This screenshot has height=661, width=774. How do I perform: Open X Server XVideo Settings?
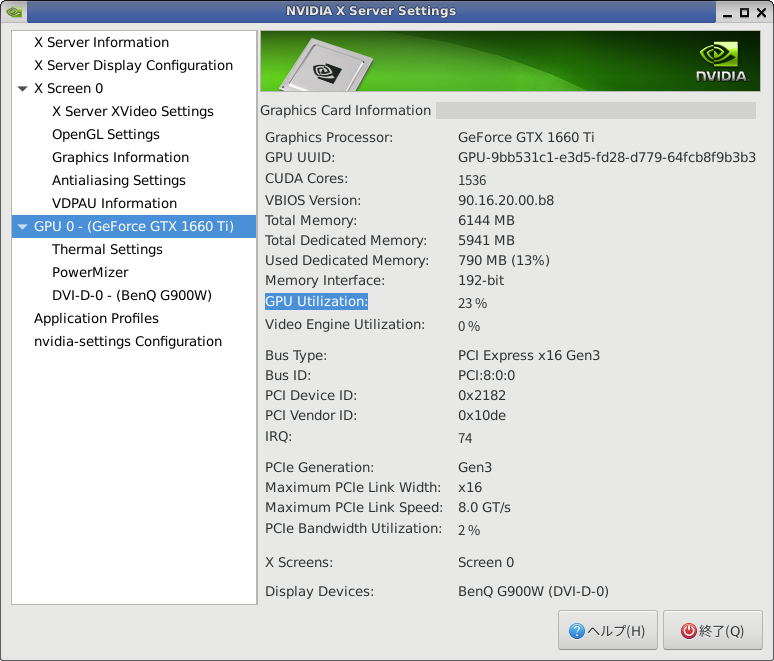(133, 112)
